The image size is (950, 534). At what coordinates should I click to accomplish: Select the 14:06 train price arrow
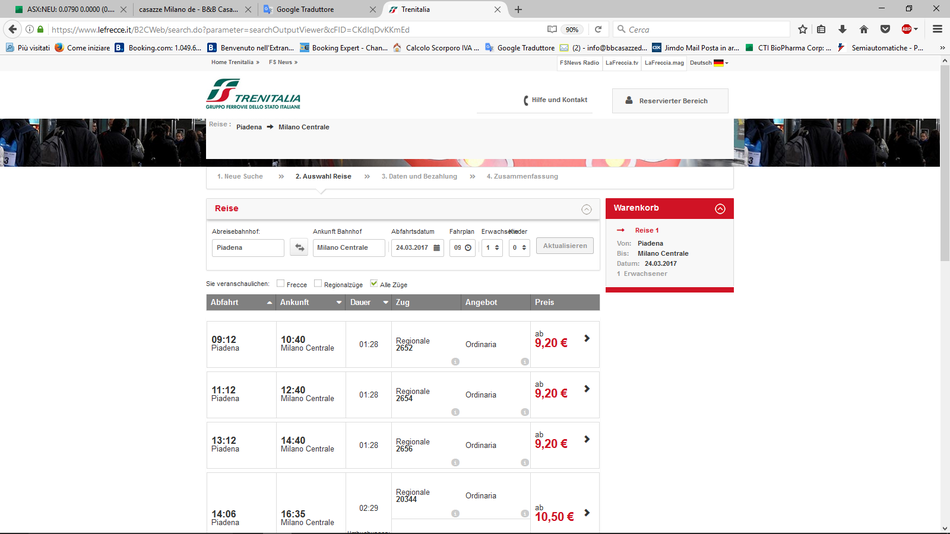586,513
